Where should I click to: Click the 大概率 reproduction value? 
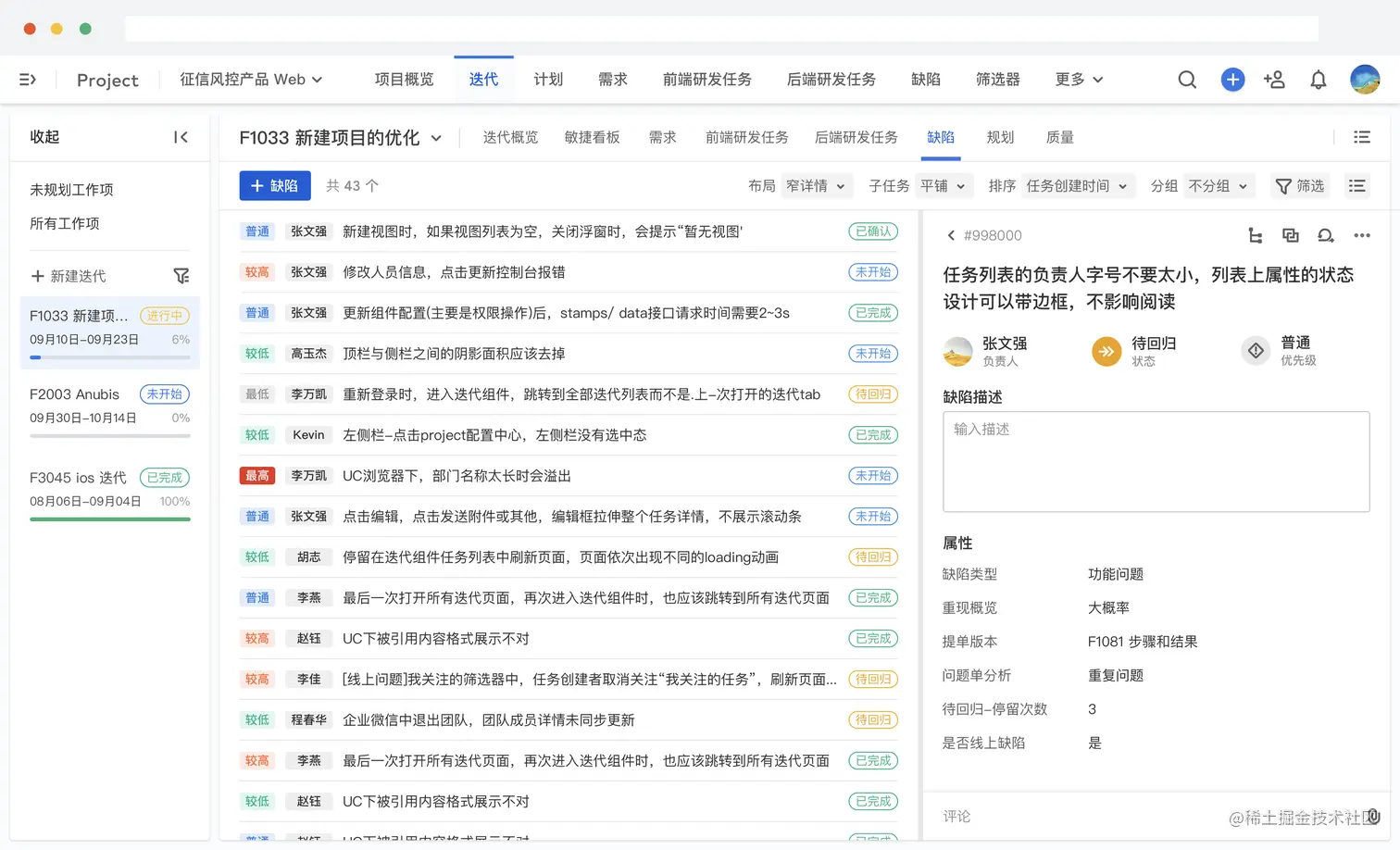1108,607
